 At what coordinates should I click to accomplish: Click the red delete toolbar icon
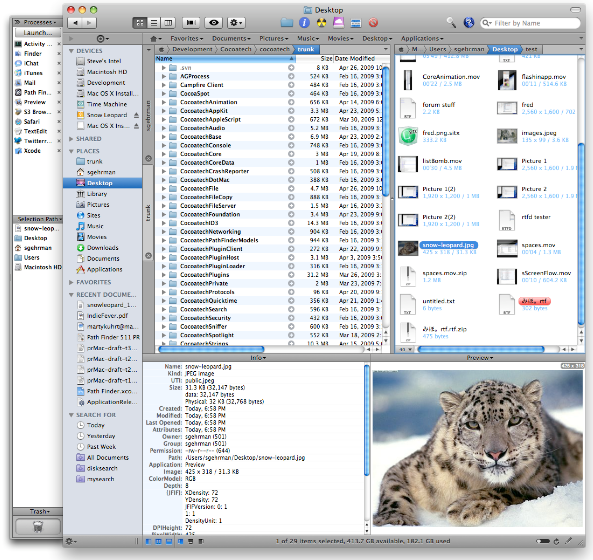[373, 23]
